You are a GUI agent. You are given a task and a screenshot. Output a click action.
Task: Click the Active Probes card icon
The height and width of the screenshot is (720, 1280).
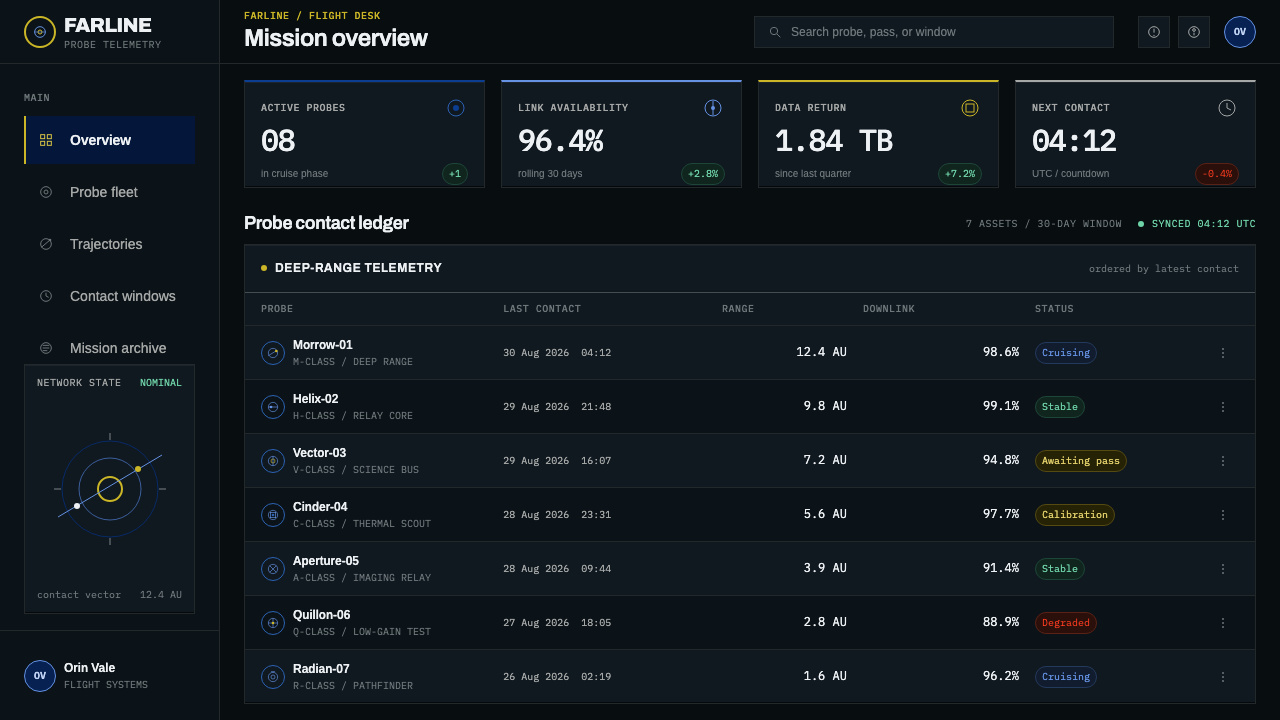click(456, 108)
